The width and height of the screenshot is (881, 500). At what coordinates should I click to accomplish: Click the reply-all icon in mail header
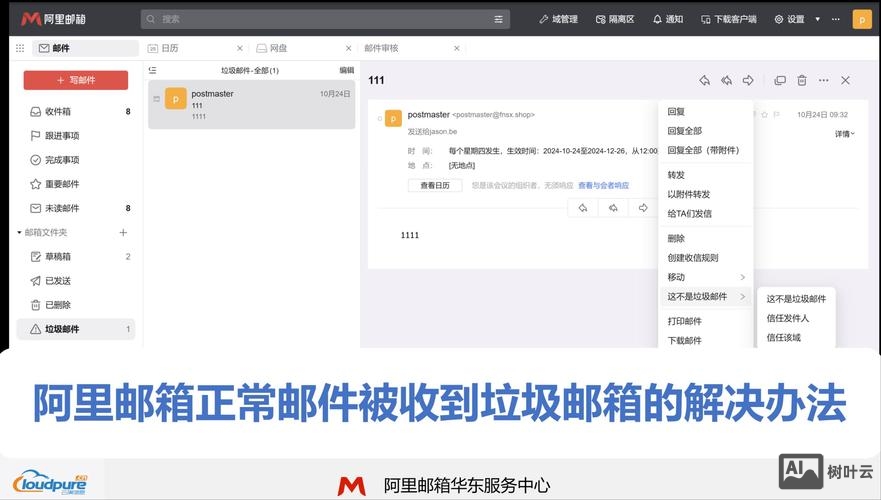coord(726,80)
